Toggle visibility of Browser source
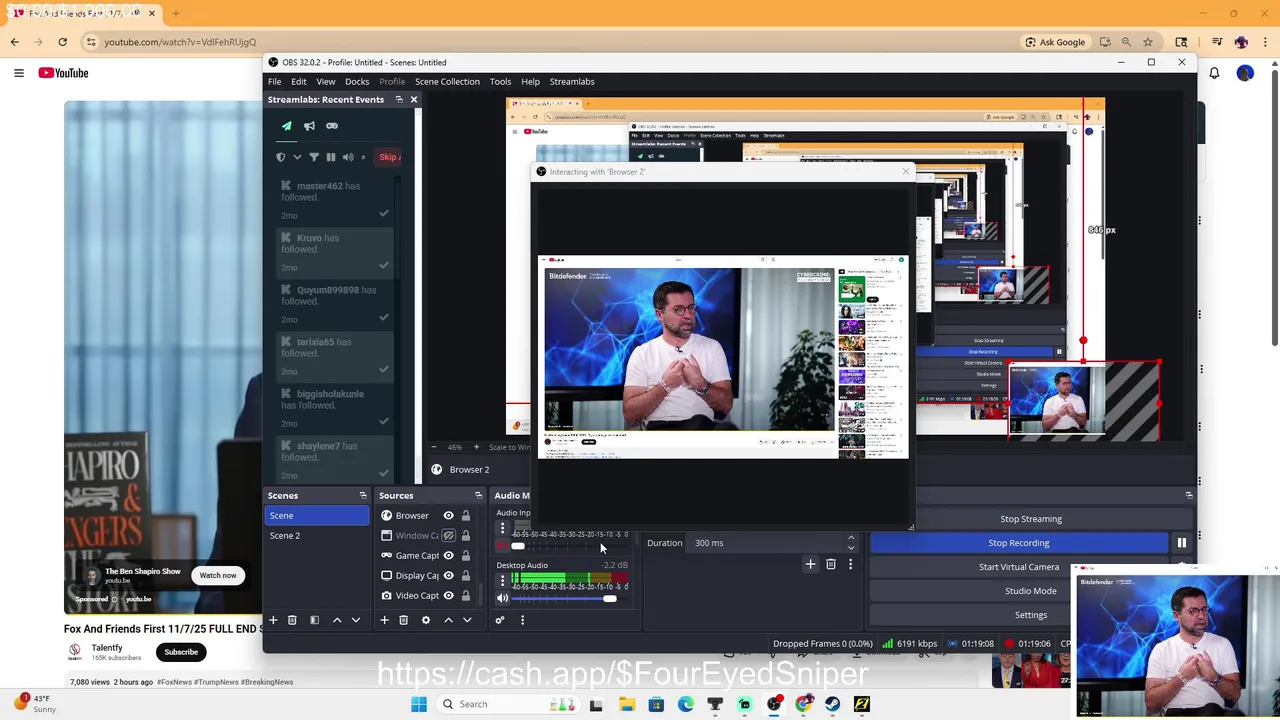 tap(448, 516)
